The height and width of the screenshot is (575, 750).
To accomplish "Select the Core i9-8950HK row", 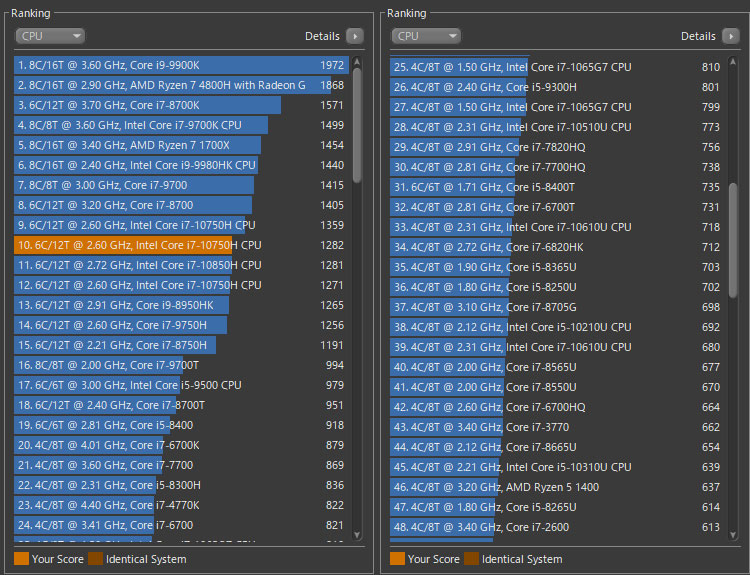I will [x=182, y=305].
